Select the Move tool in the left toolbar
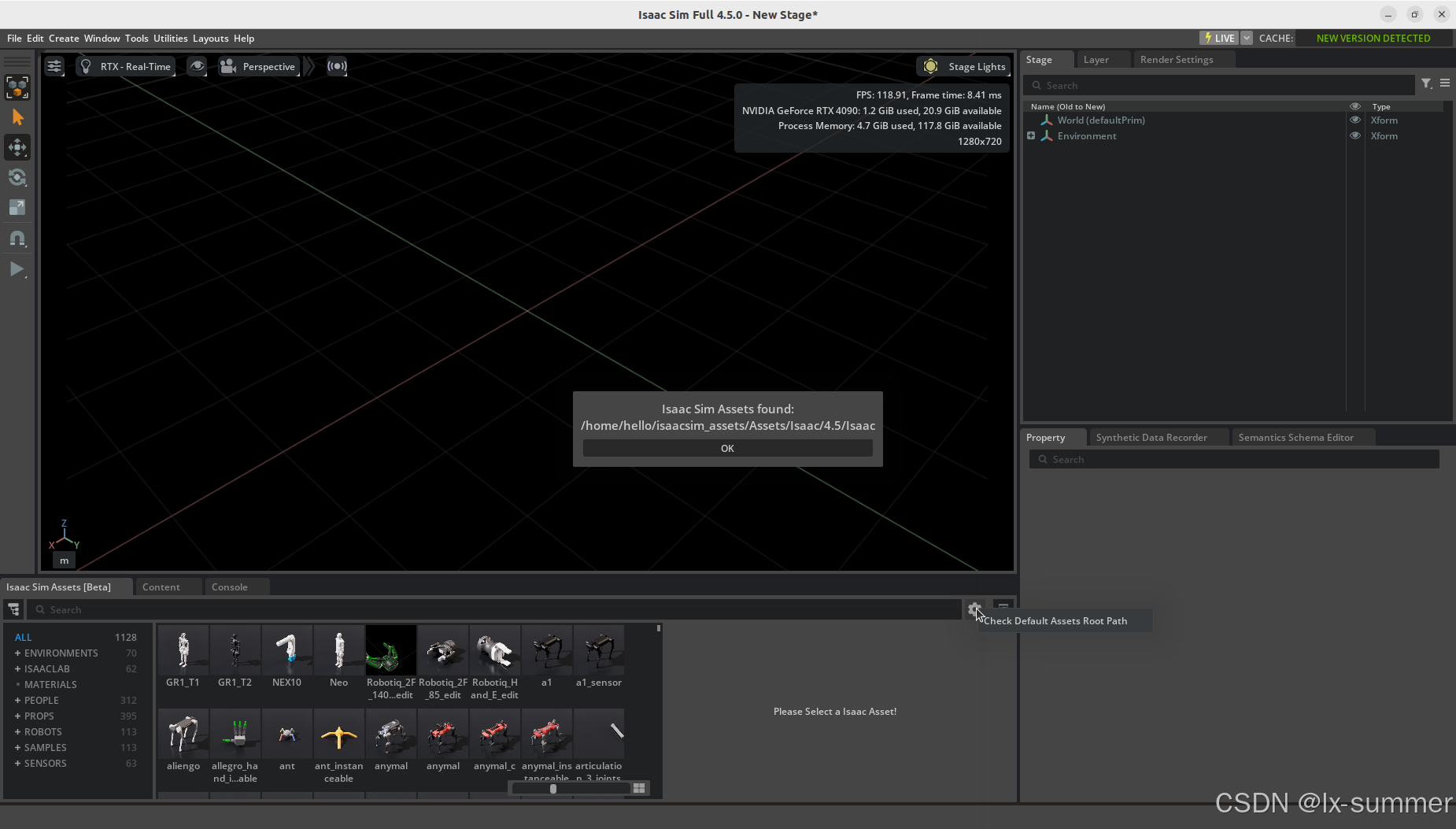Screen dimensions: 1456x829 tap(17, 146)
